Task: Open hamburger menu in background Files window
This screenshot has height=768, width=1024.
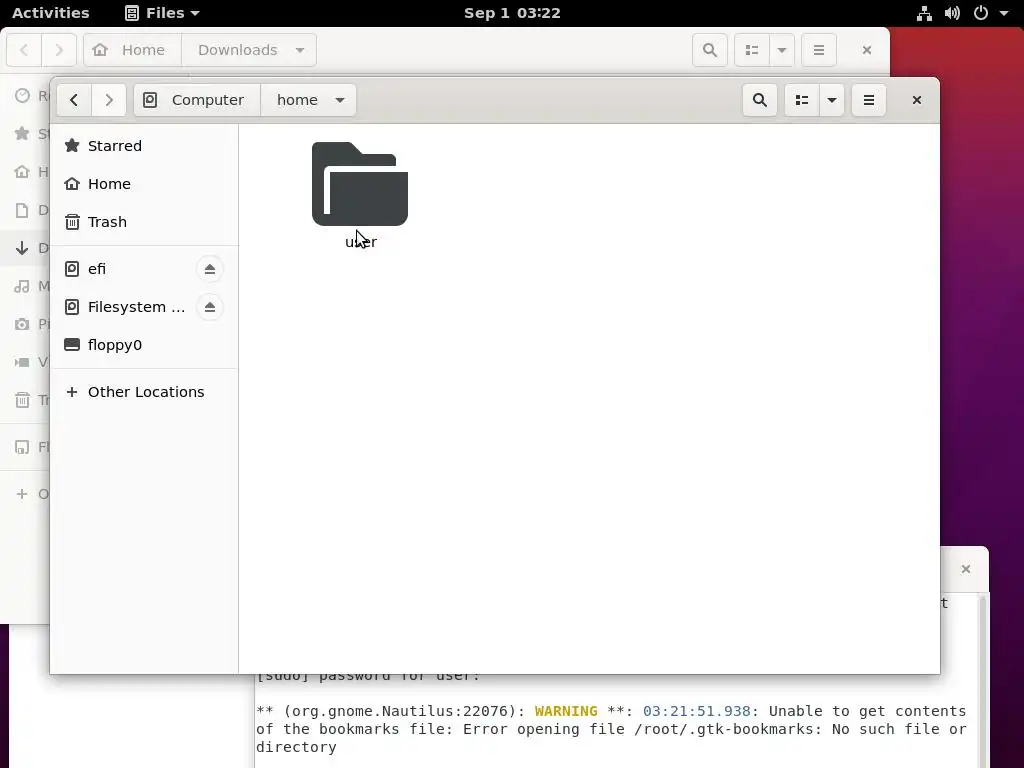Action: [x=819, y=50]
